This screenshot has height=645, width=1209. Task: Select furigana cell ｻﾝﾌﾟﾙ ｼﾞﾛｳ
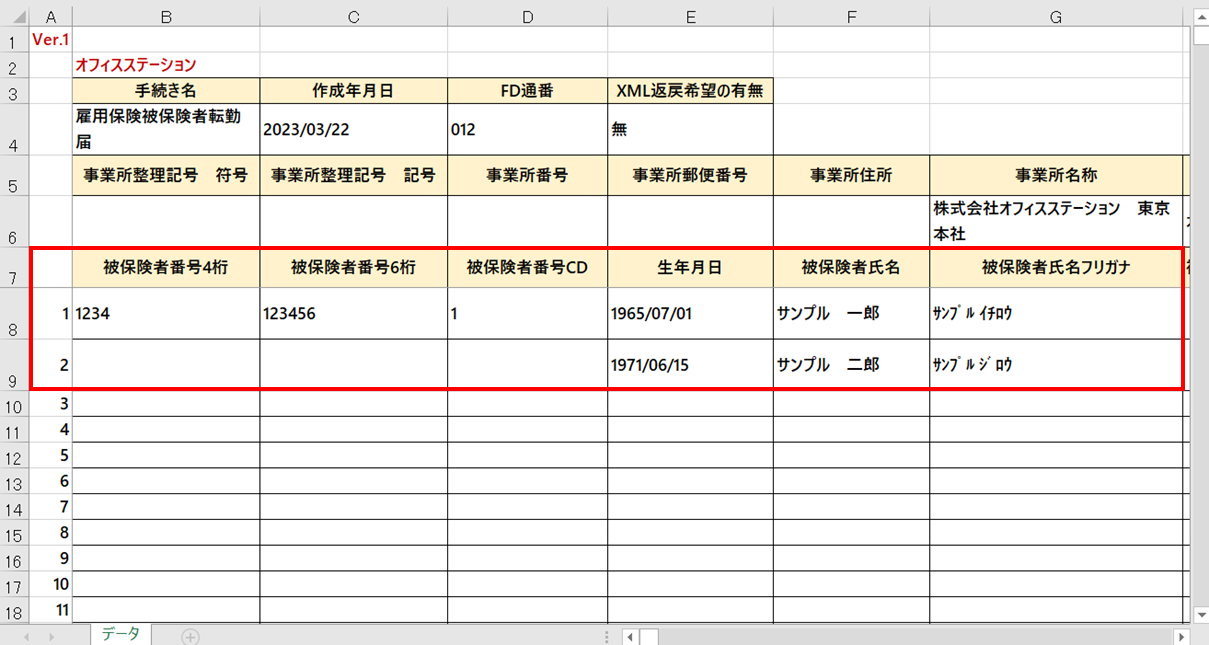point(1056,365)
